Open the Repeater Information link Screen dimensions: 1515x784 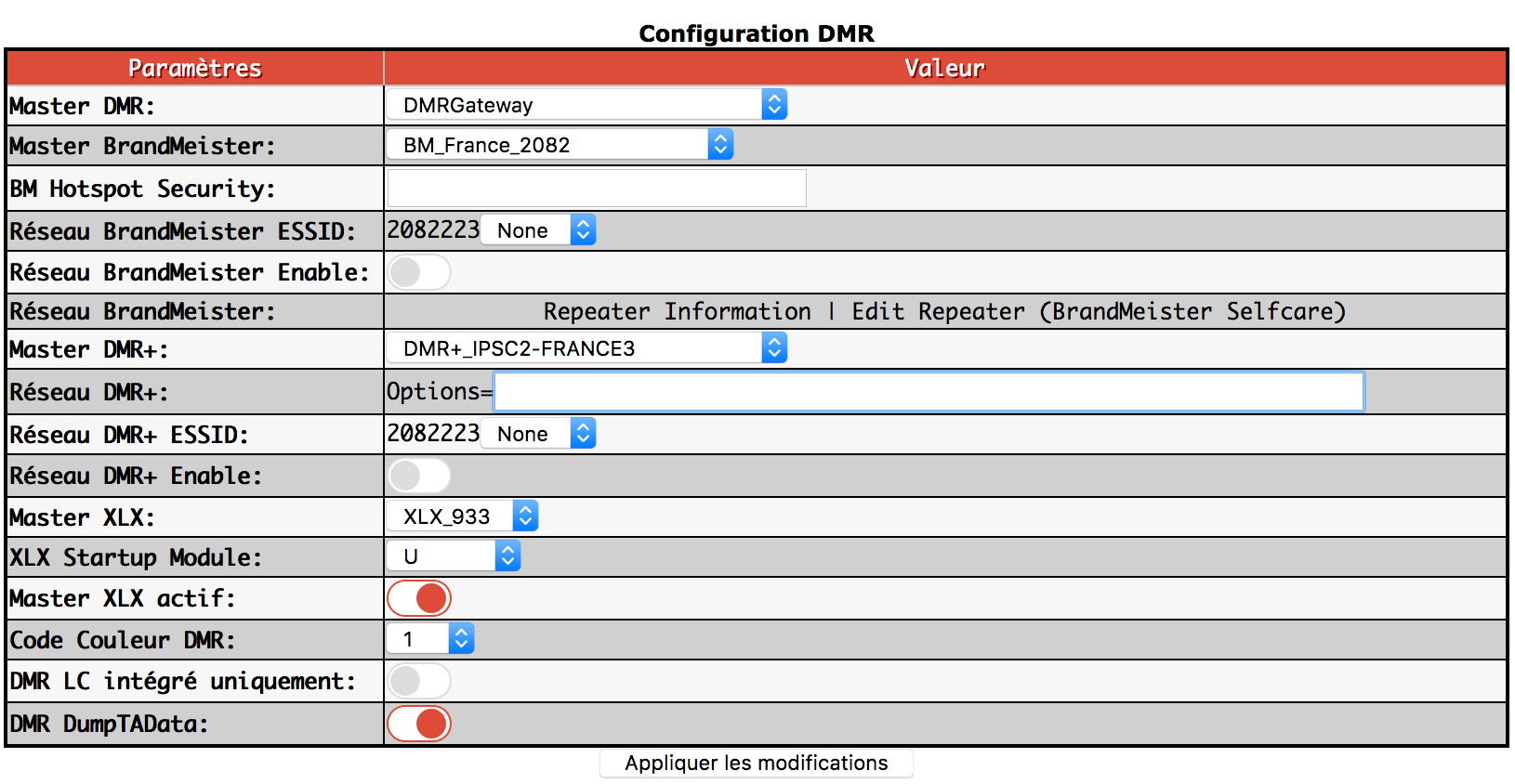coord(678,311)
